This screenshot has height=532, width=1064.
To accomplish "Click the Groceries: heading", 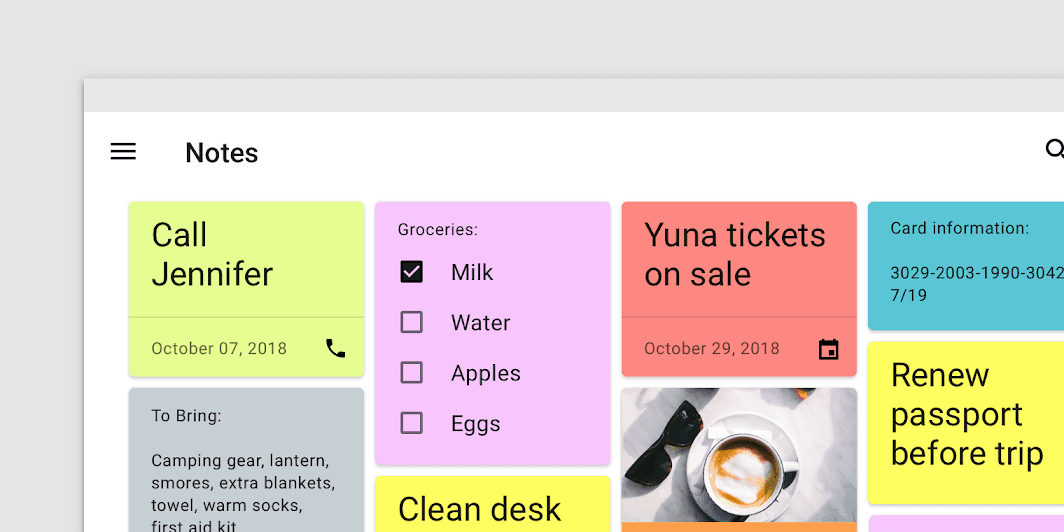I will coord(438,229).
